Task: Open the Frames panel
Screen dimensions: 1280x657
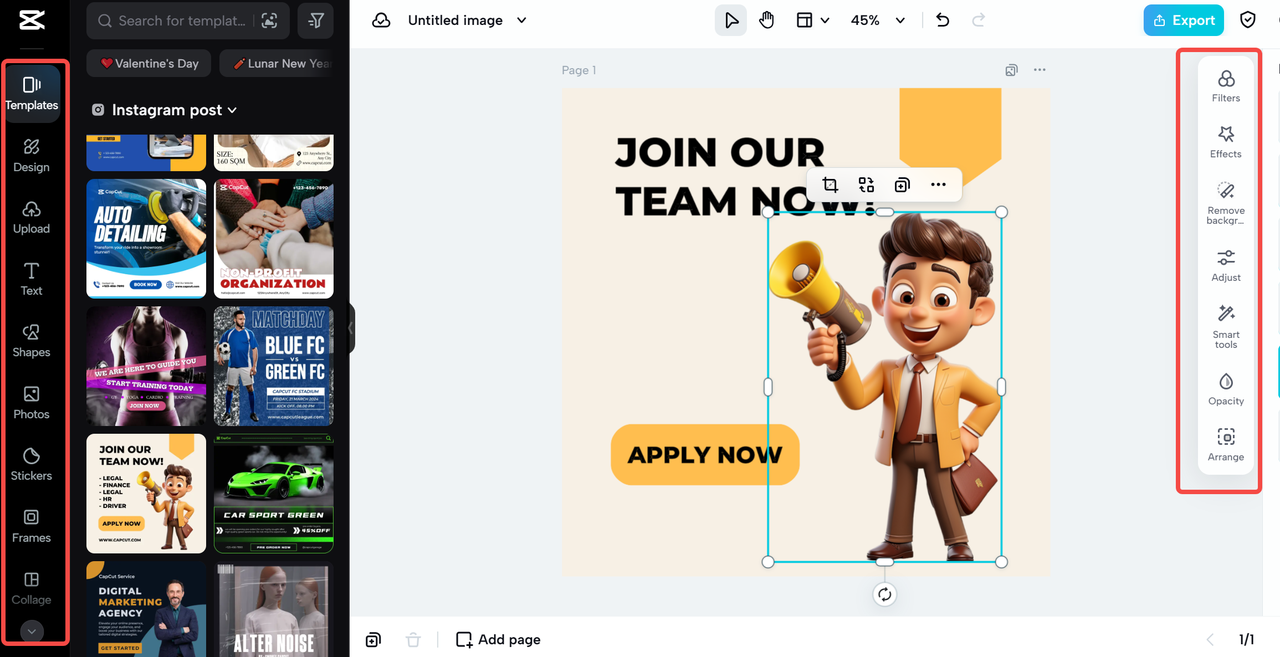Action: (x=32, y=526)
